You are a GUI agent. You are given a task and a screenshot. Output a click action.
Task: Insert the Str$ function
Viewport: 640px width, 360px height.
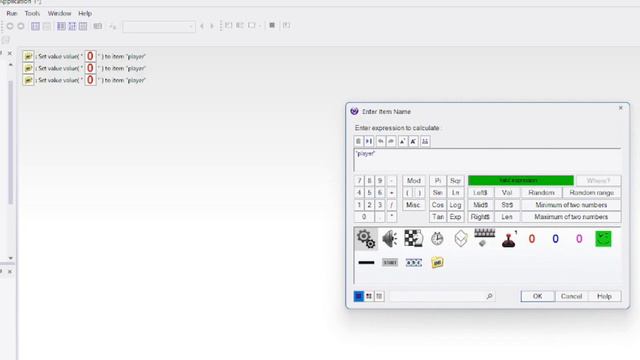pos(507,205)
